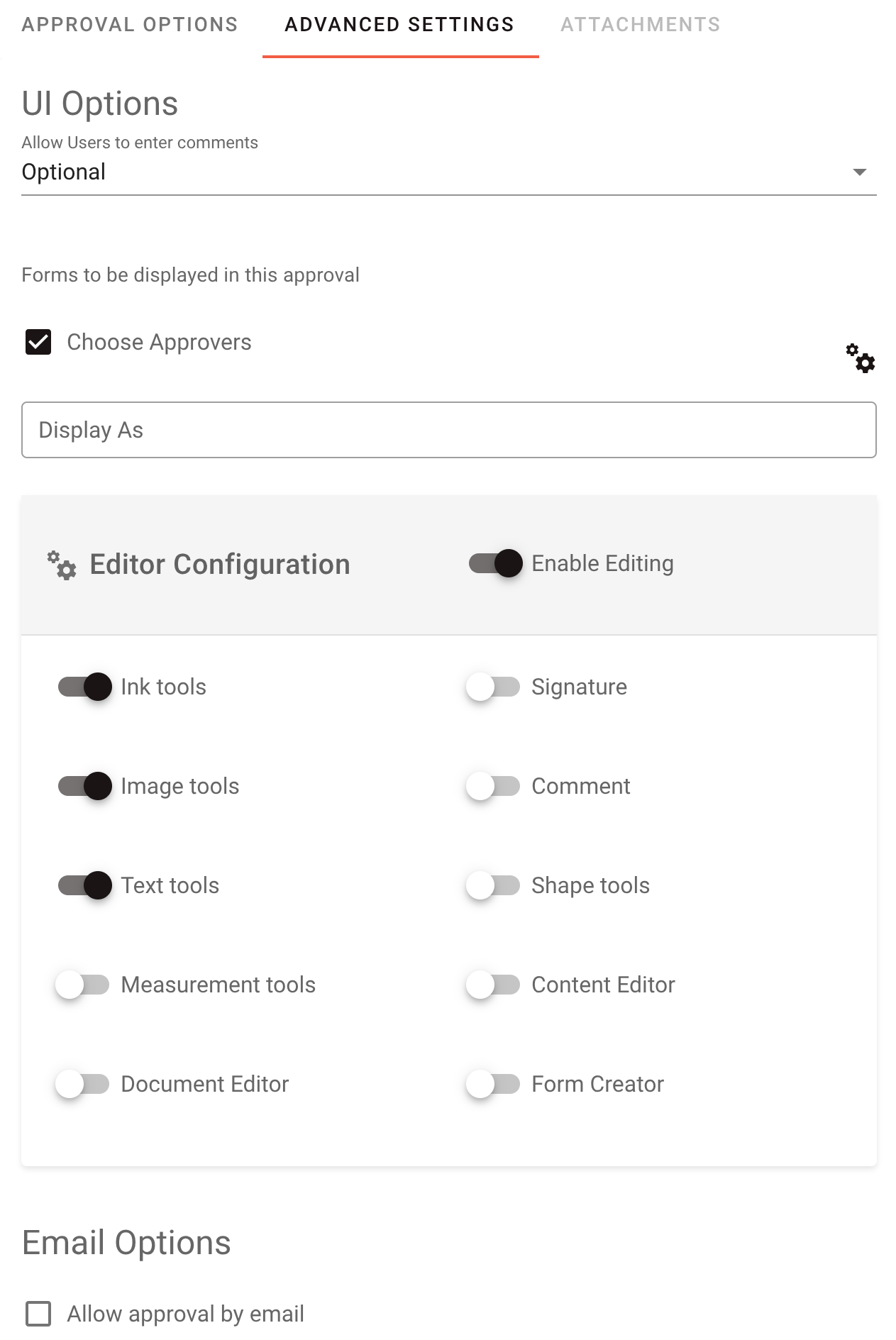Enable Measurement tools

coord(84,984)
